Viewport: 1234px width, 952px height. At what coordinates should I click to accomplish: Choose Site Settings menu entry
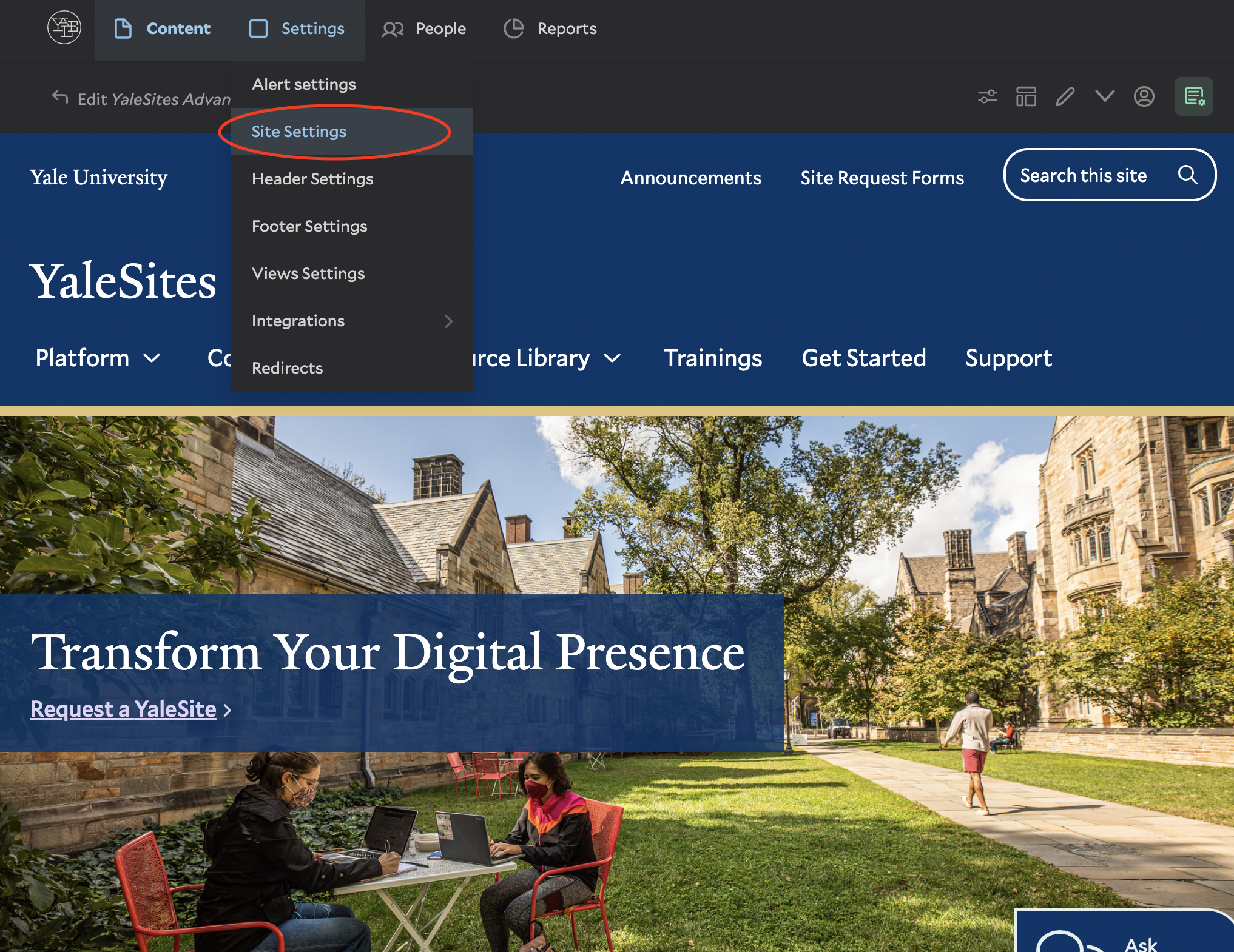click(x=352, y=132)
